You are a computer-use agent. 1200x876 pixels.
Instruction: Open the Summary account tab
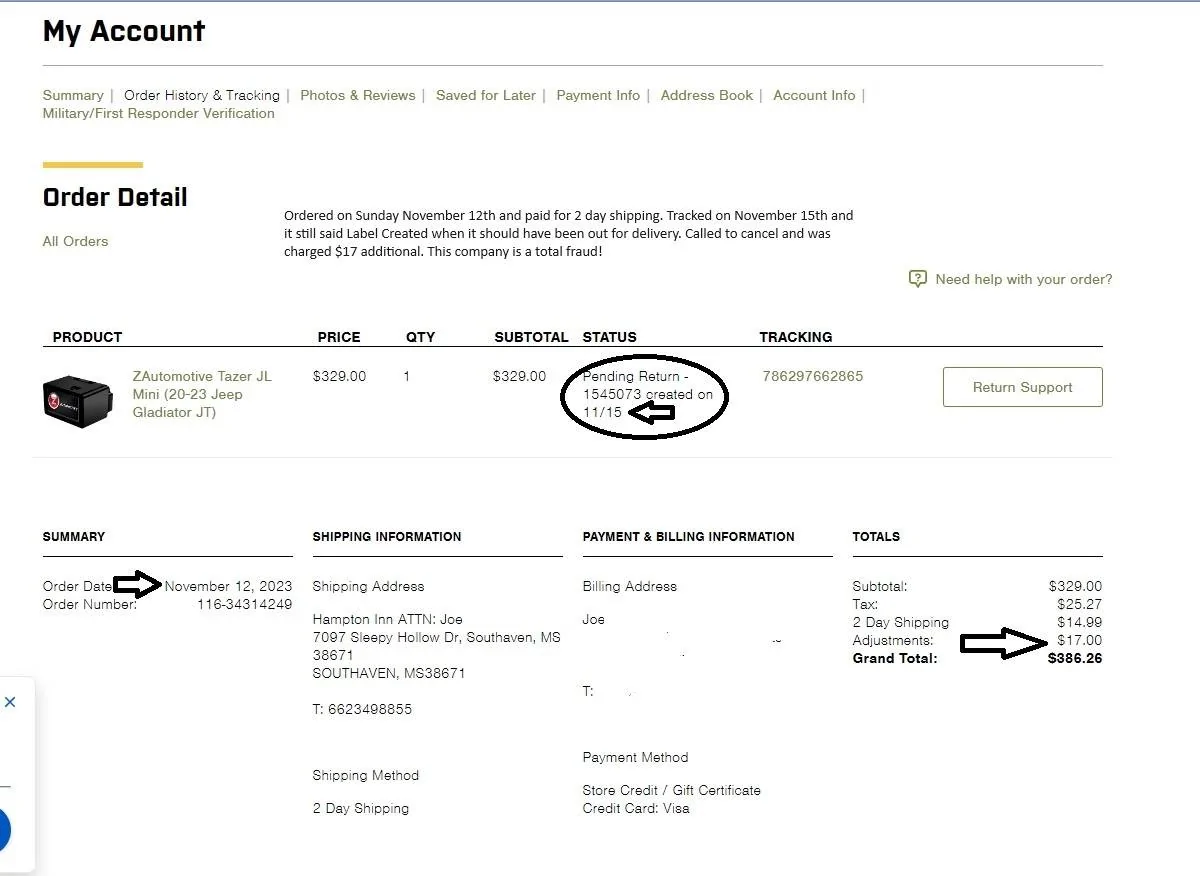[73, 95]
